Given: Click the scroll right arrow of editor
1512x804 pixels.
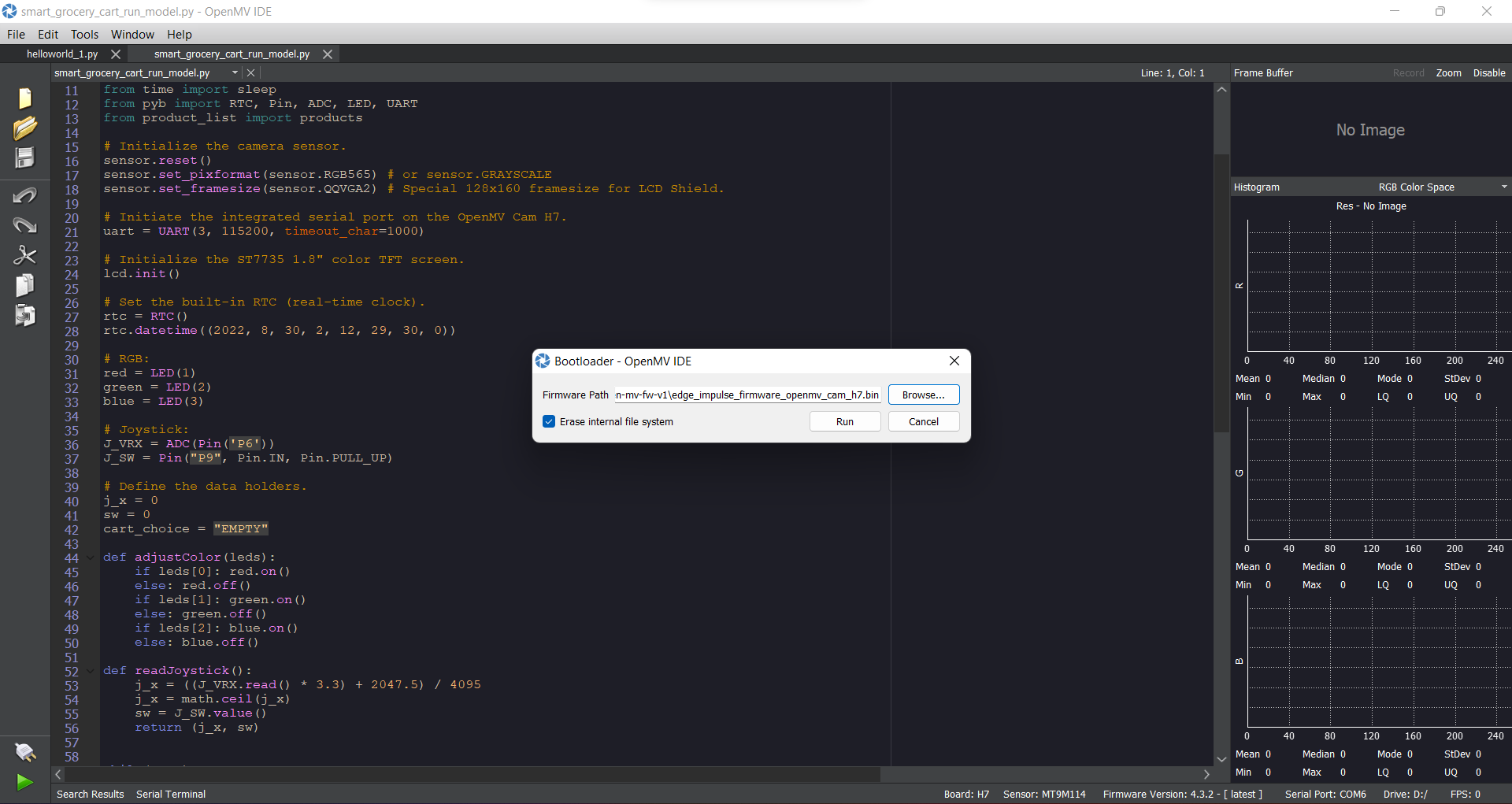Looking at the screenshot, I should tap(1206, 774).
